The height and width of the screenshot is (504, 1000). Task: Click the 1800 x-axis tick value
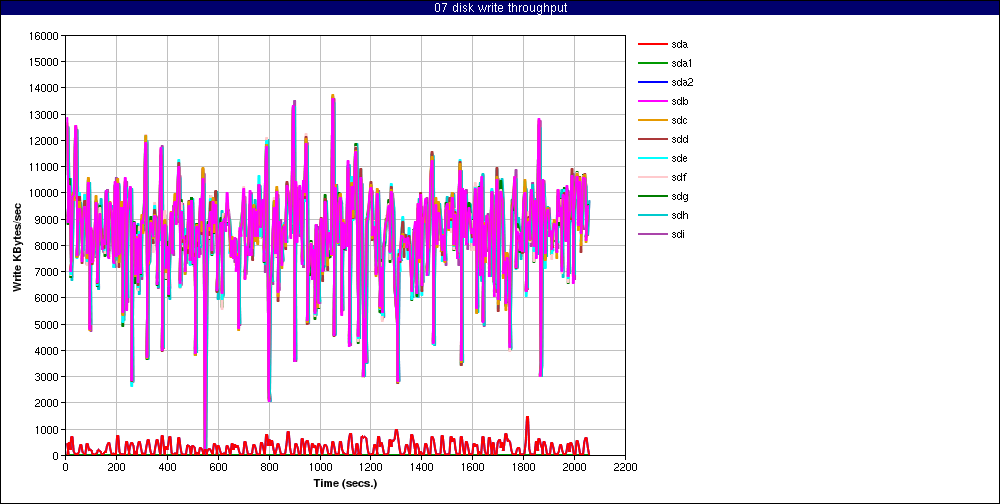point(523,467)
